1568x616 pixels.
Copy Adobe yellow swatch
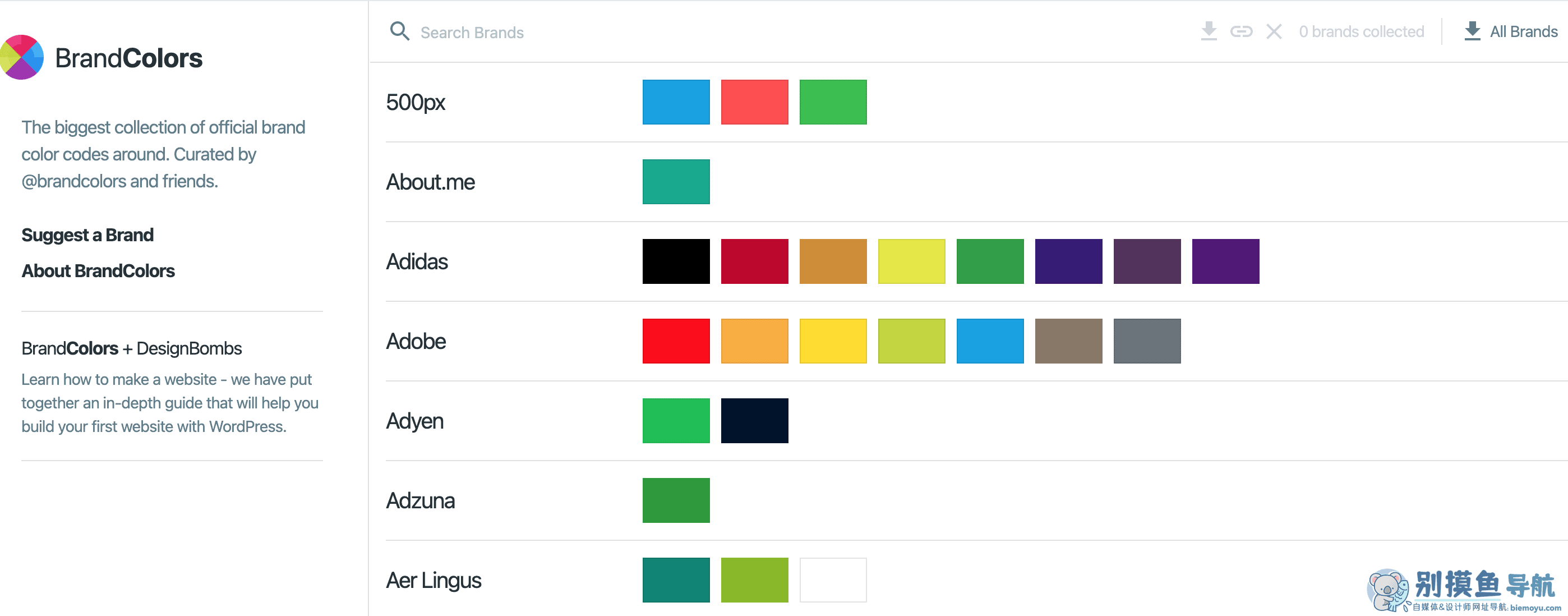click(x=833, y=342)
